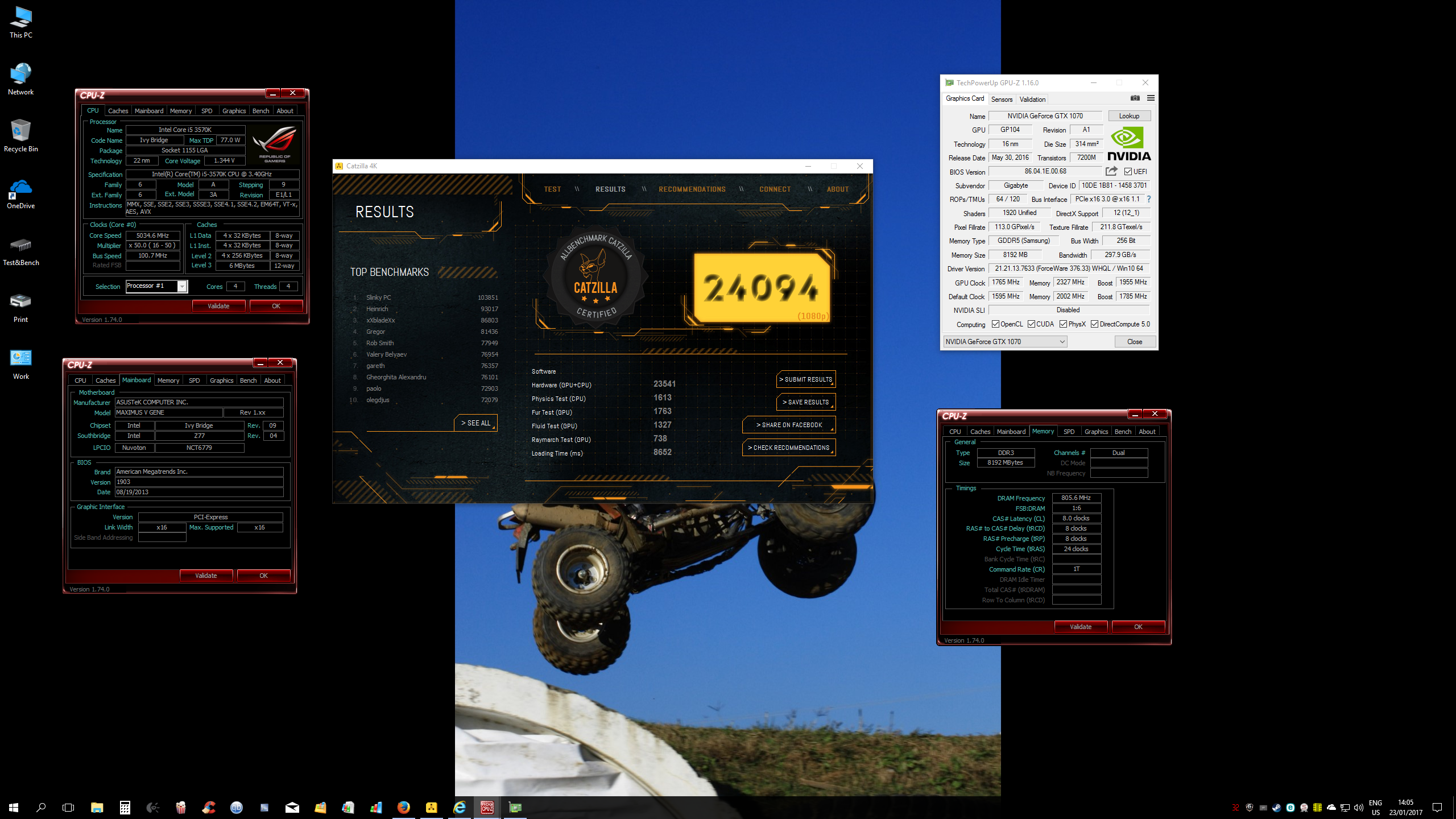1456x819 pixels.
Task: Open the OneDrive desktop shortcut
Action: [21, 193]
